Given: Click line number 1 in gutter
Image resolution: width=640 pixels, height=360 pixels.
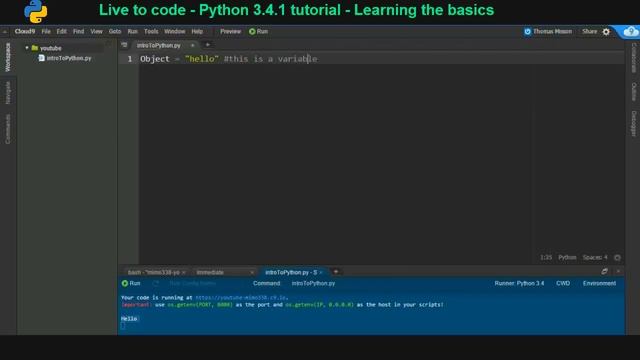Looking at the screenshot, I should click(130, 59).
